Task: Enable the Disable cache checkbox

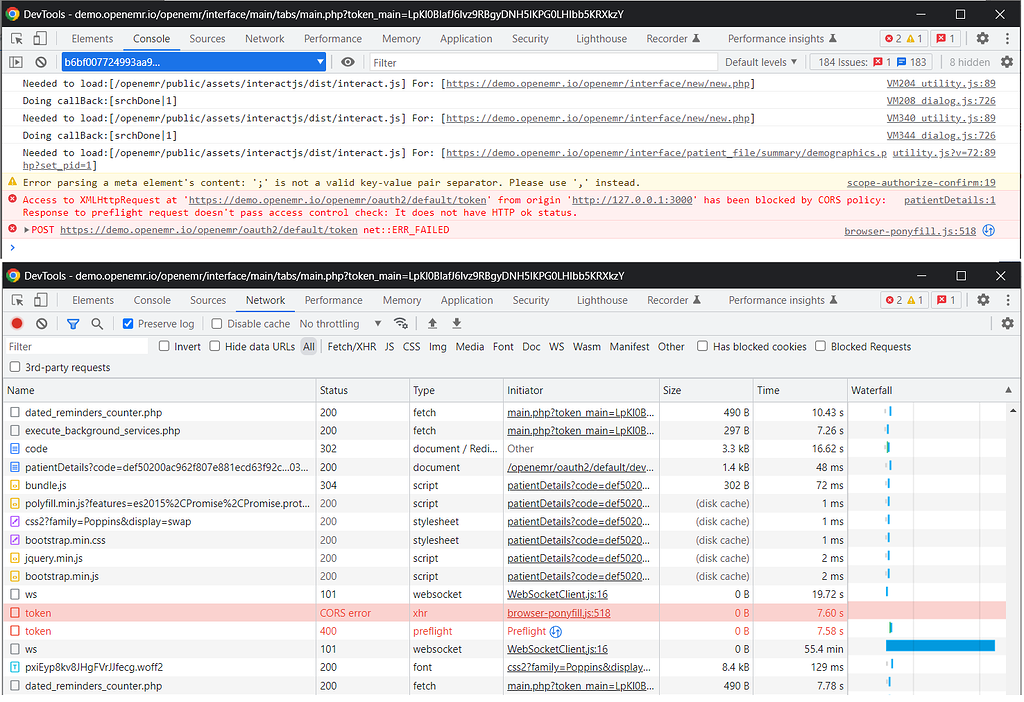Action: click(215, 323)
